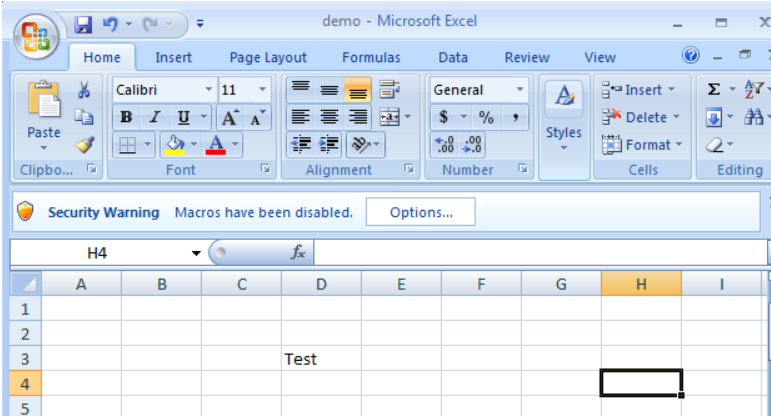Increase font size with Grow Font

point(230,118)
